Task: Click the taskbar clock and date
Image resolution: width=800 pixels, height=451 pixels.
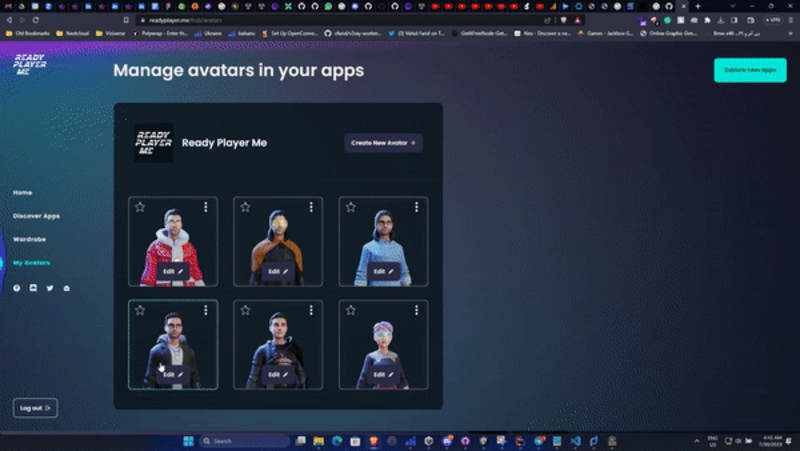Action: click(770, 441)
